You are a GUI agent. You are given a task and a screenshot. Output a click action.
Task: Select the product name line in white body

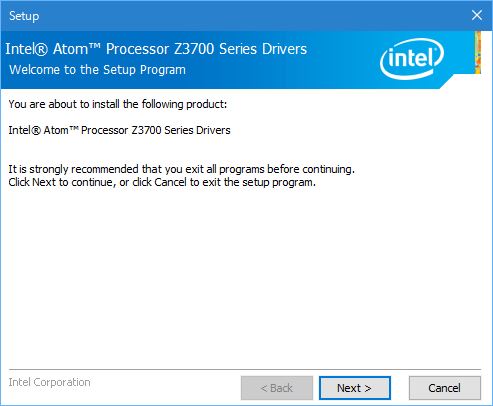[x=119, y=130]
